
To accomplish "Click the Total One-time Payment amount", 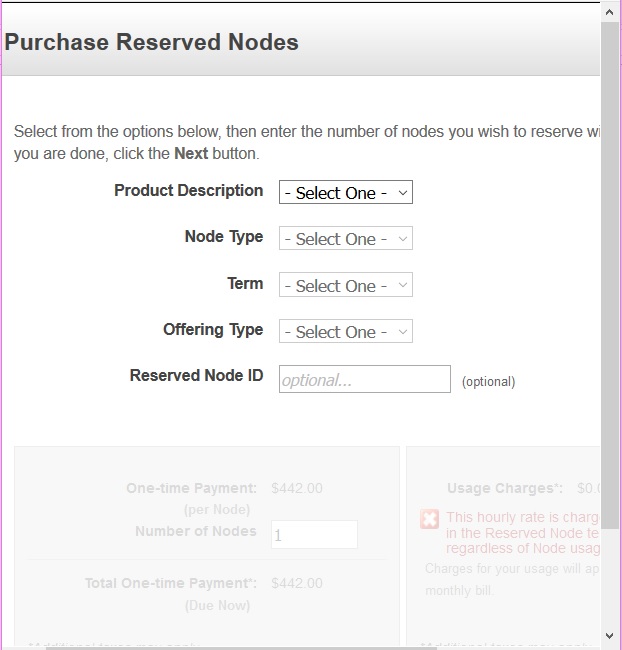I will [297, 583].
